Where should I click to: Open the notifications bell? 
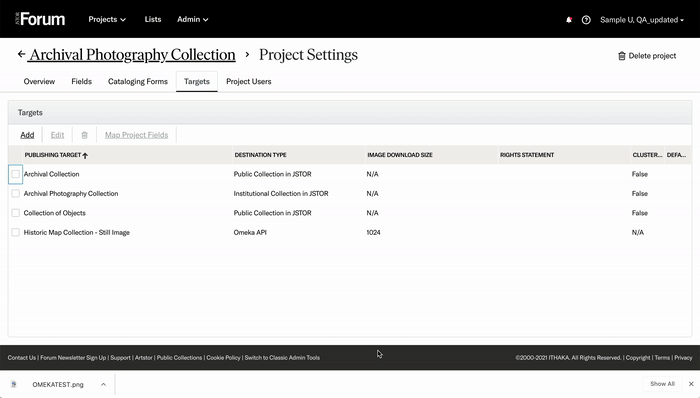569,20
